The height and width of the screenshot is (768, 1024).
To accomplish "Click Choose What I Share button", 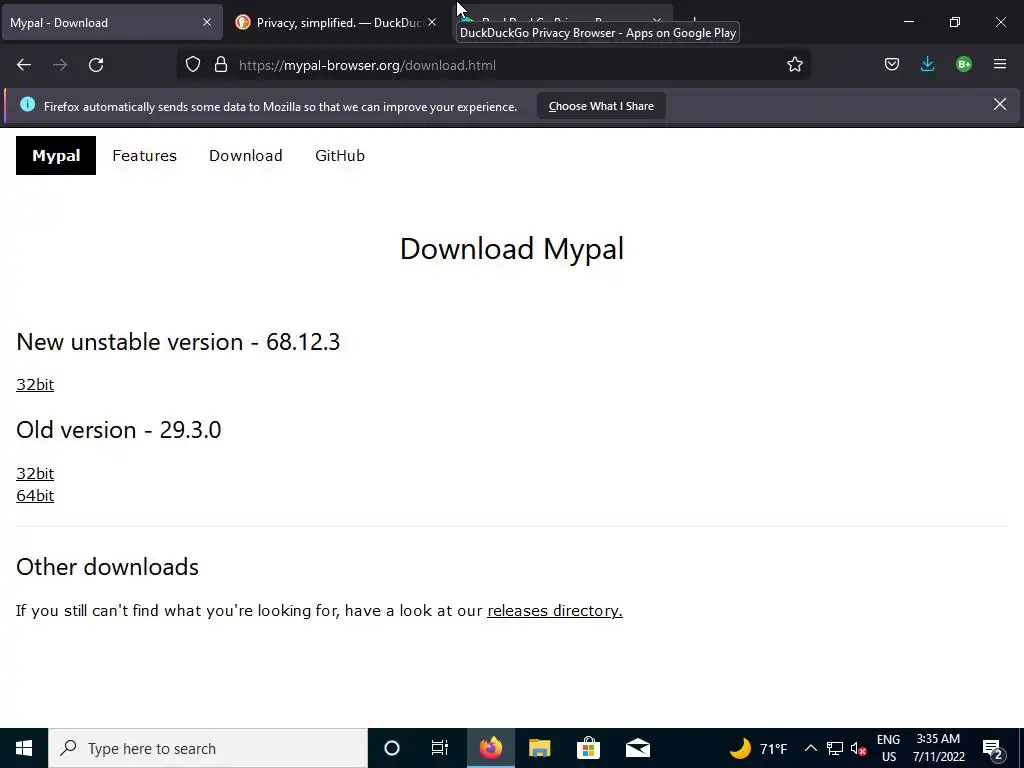I will [x=601, y=106].
